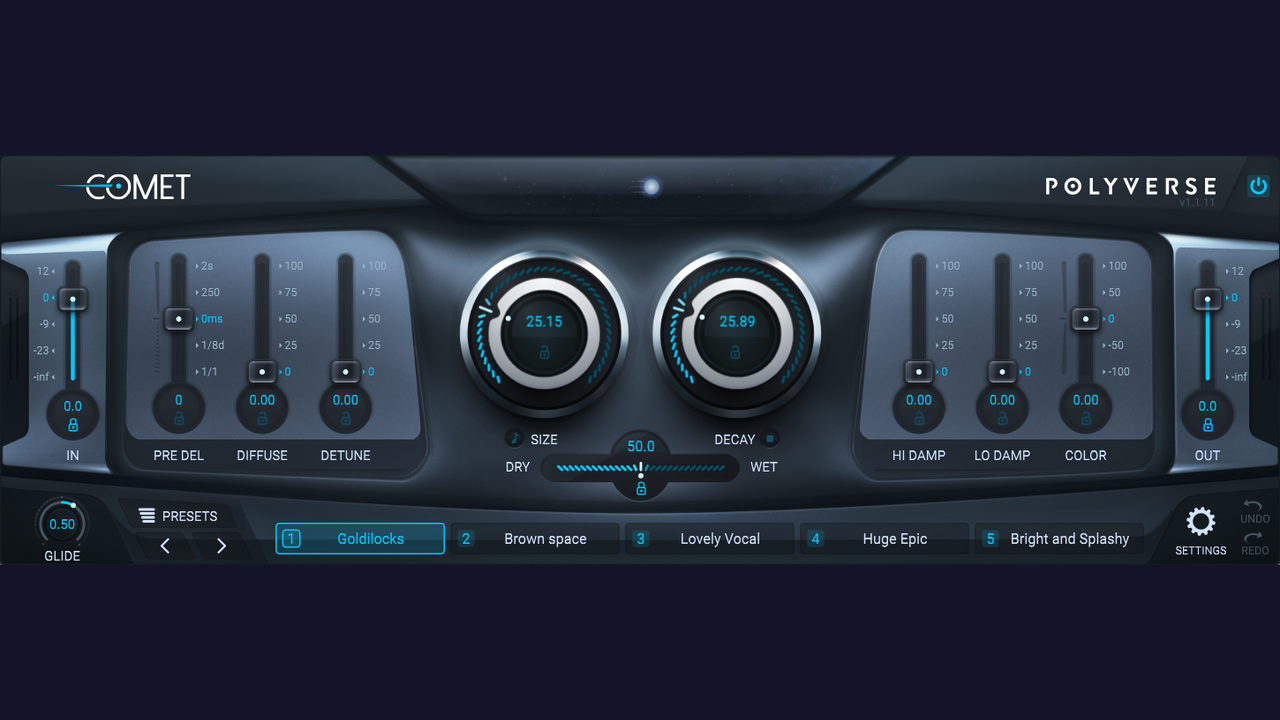Lock the PRE DEL parameter
Image resolution: width=1280 pixels, height=720 pixels.
pos(179,419)
